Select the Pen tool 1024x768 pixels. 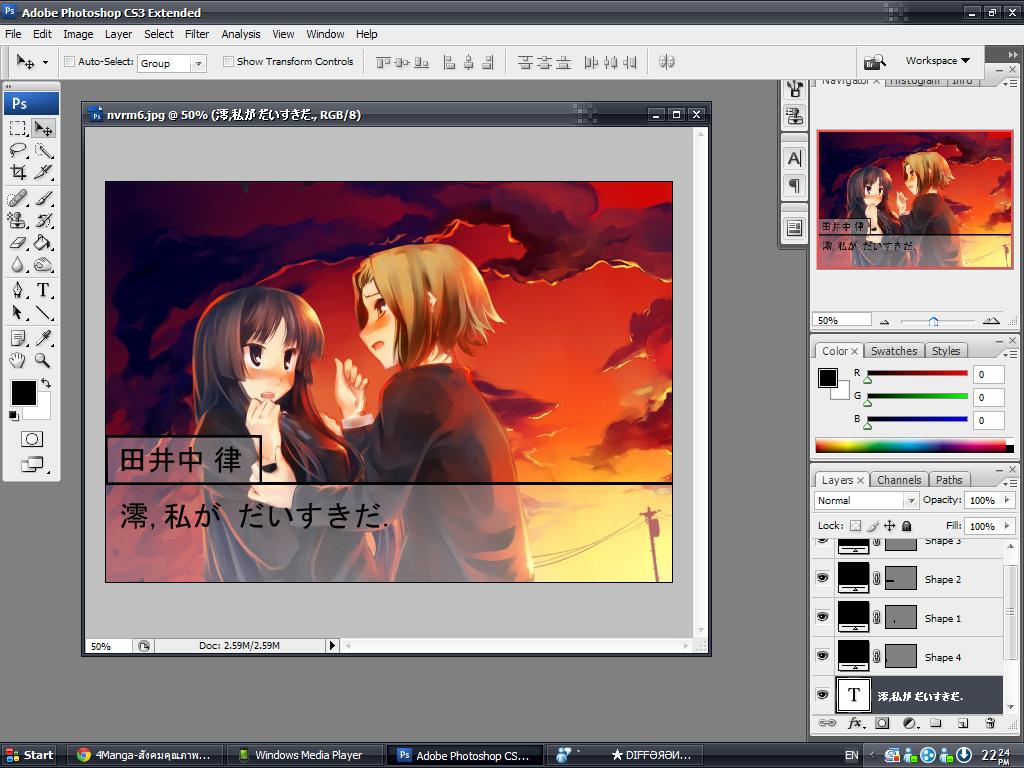coord(18,290)
